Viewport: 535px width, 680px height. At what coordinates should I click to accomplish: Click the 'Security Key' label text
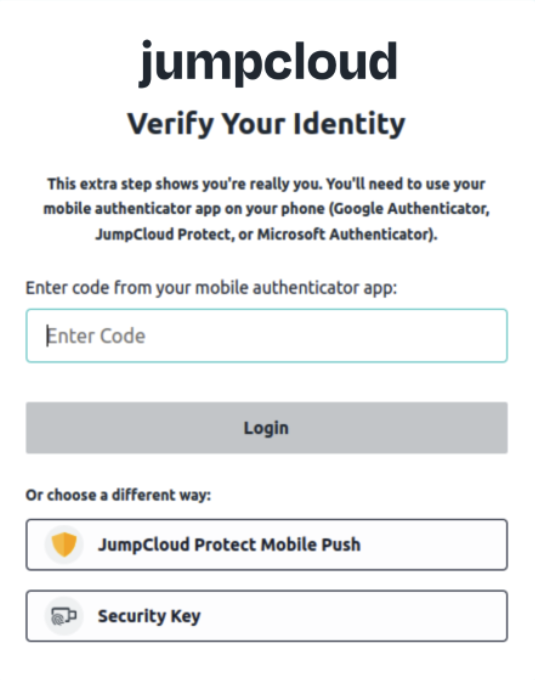point(149,616)
